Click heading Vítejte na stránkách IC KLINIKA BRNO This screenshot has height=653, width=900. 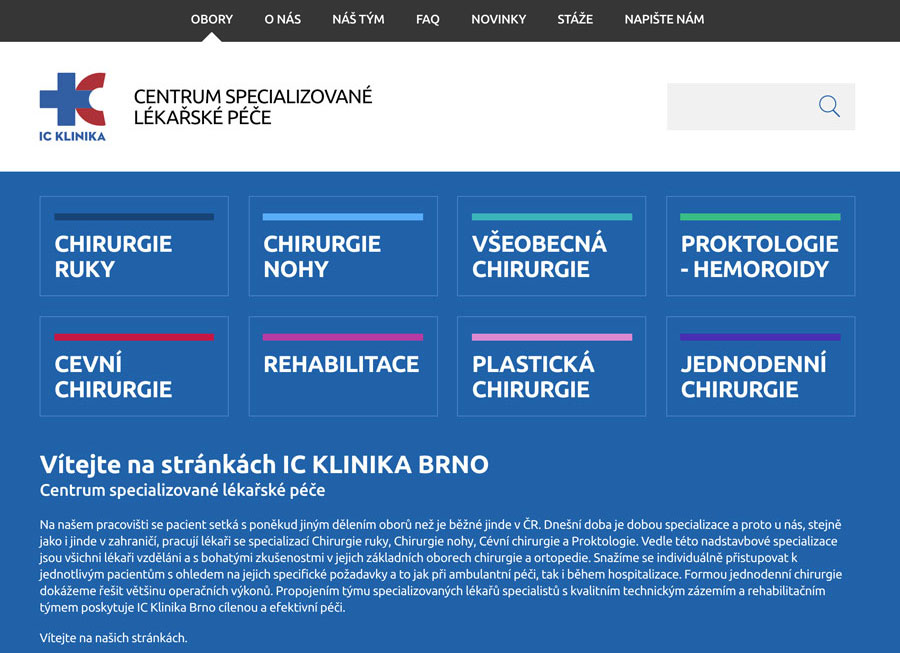[x=264, y=464]
